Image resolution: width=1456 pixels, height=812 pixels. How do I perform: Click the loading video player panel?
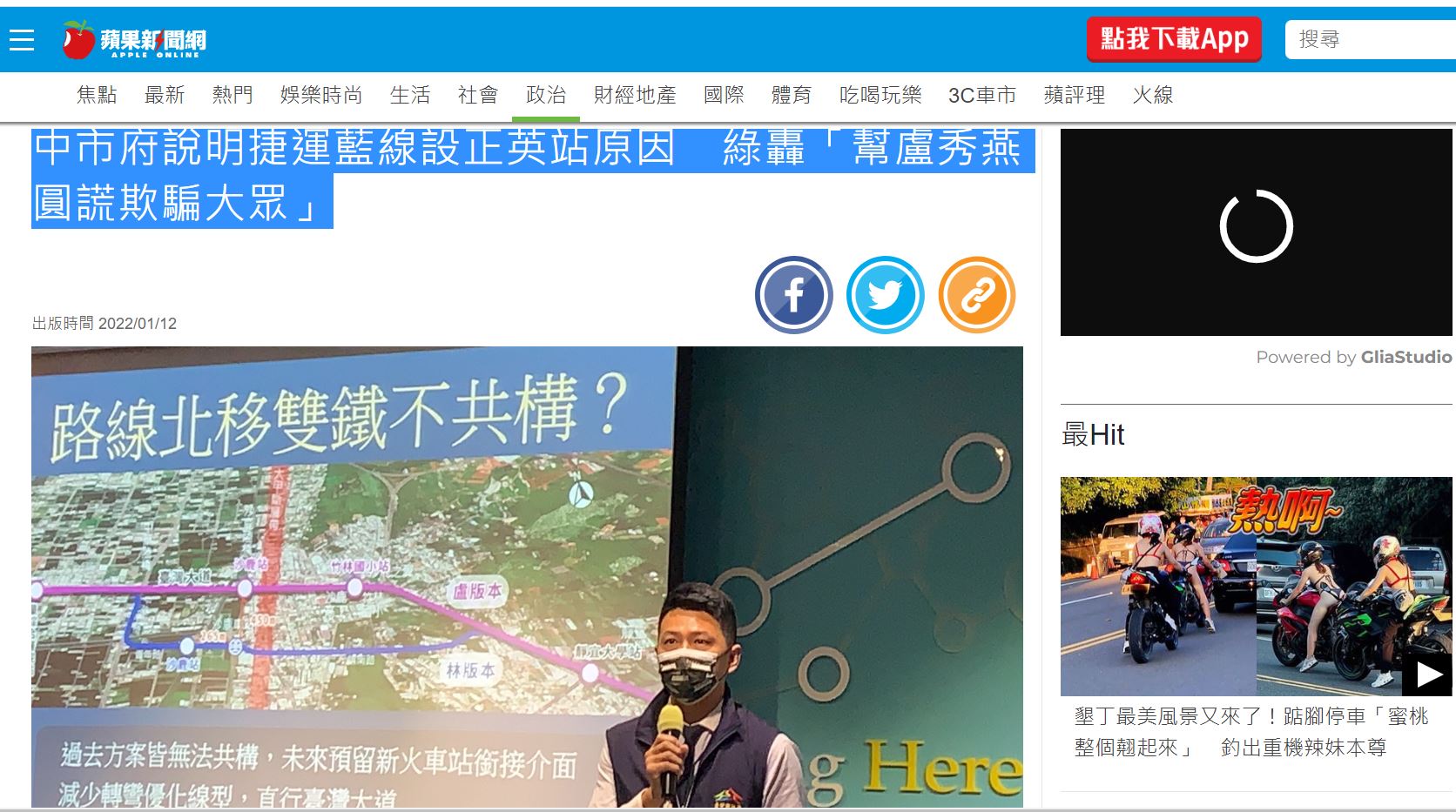(x=1257, y=232)
